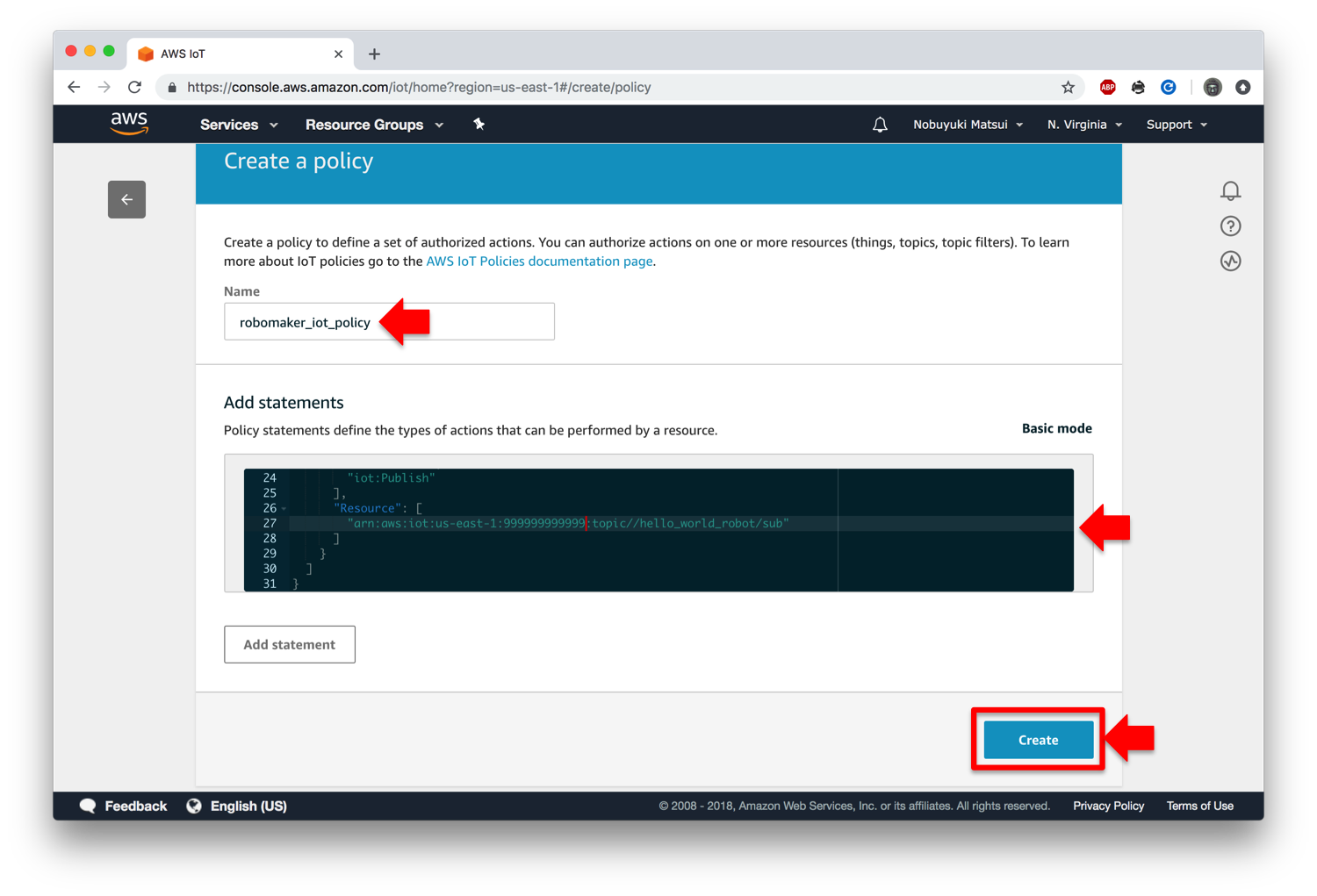Click the Feedback speech-bubble icon
This screenshot has width=1317, height=896.
coord(88,805)
